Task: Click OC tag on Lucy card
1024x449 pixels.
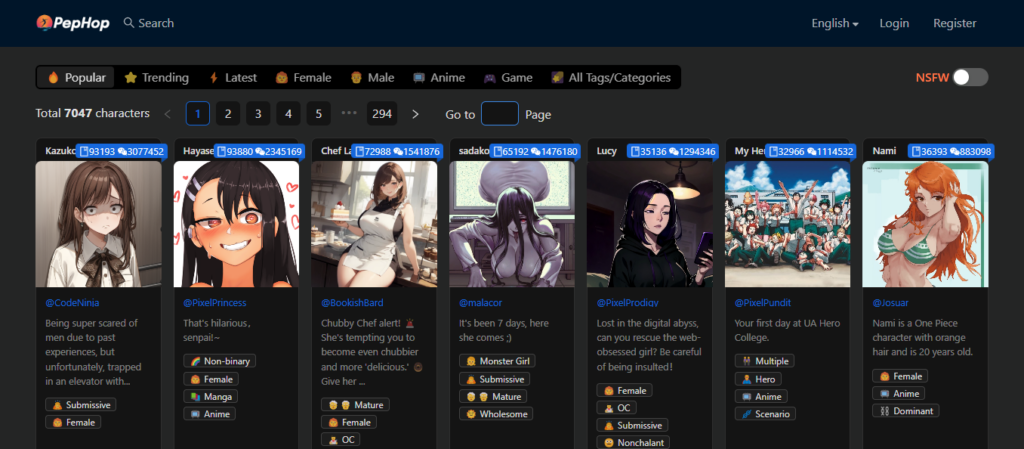Action: [616, 408]
